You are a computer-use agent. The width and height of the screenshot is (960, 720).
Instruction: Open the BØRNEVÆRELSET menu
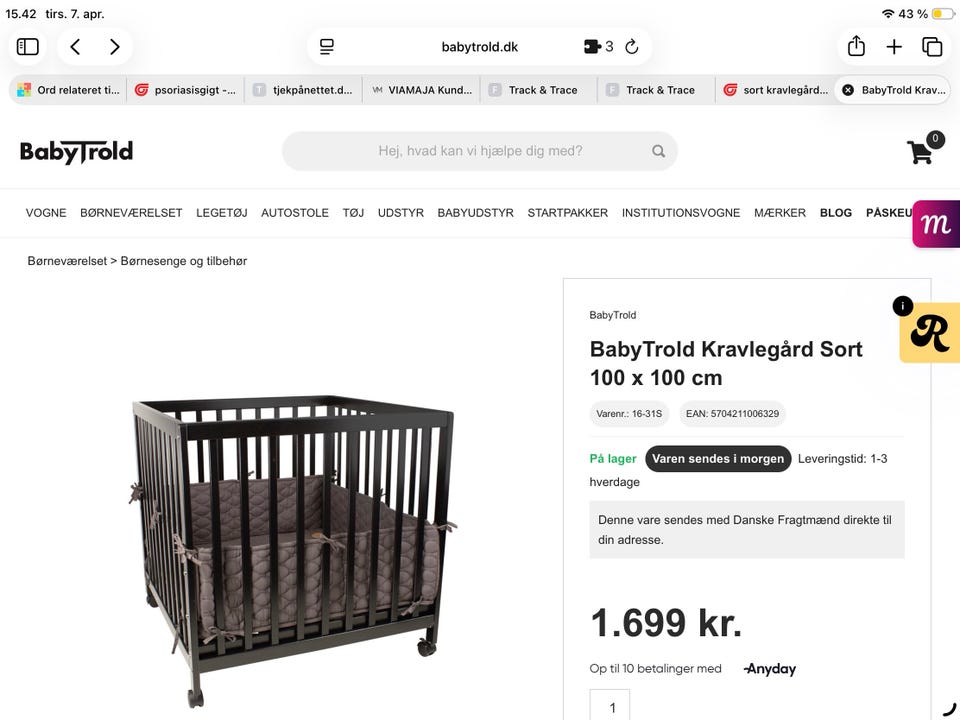coord(131,213)
